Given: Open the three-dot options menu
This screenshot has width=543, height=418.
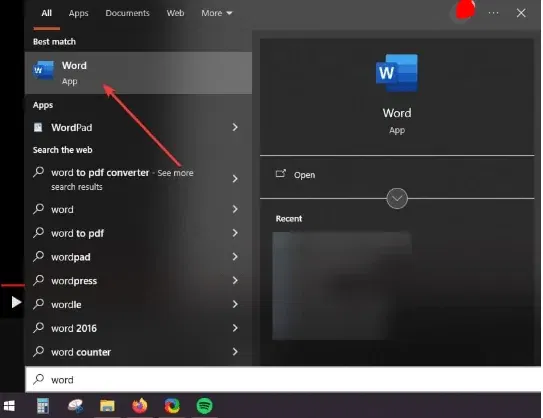Looking at the screenshot, I should tap(493, 13).
